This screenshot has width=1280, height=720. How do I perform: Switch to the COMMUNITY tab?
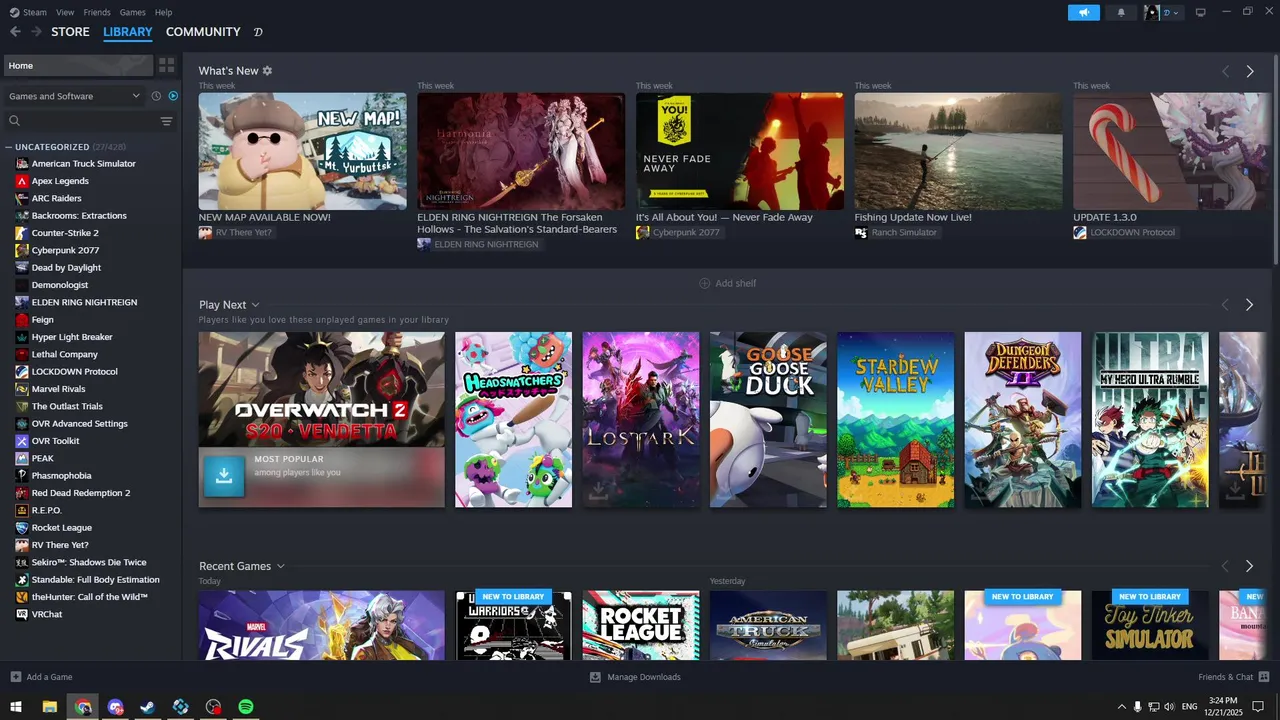[x=203, y=32]
